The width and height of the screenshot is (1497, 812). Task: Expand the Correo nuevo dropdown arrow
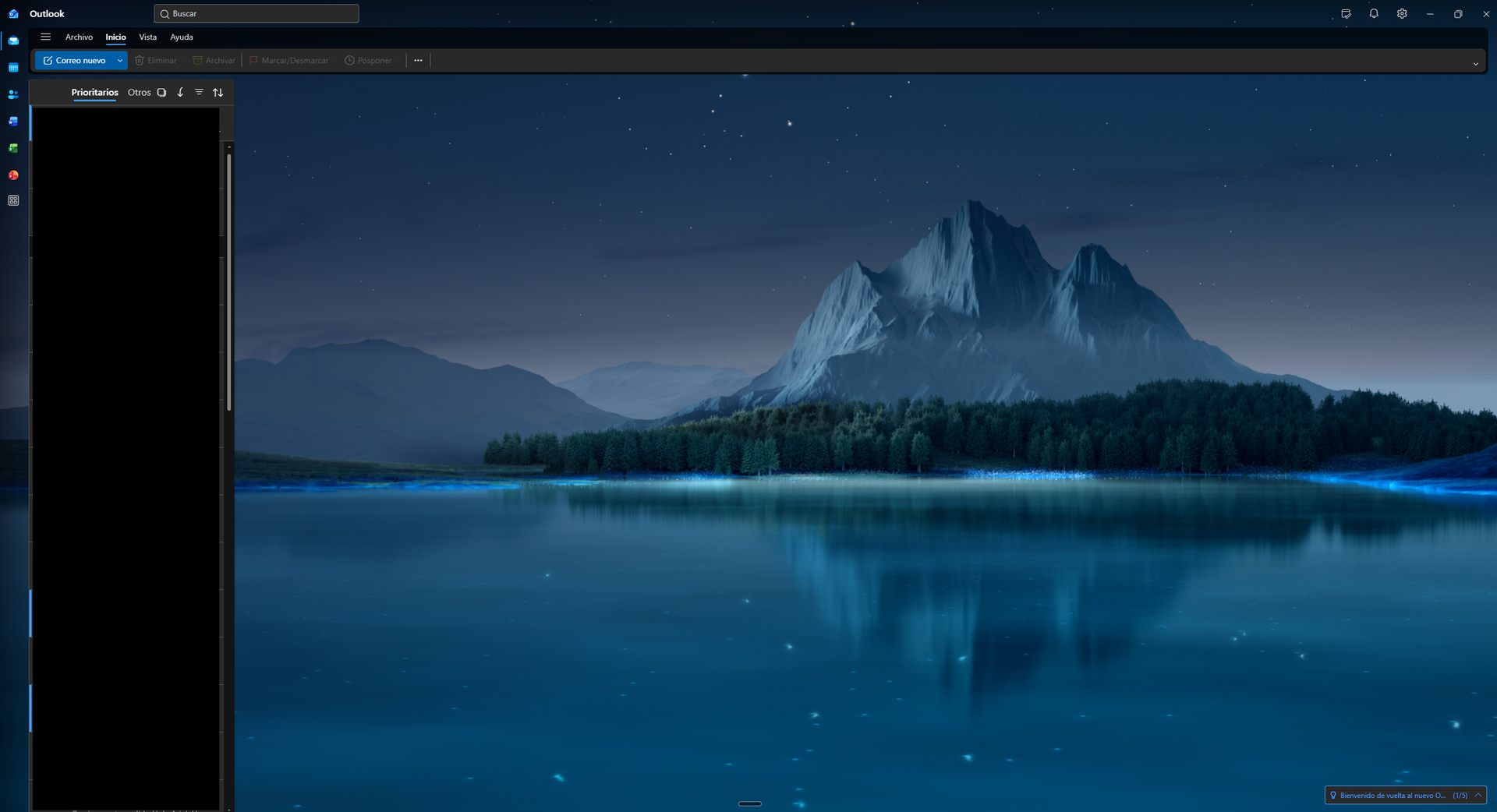[x=119, y=61]
